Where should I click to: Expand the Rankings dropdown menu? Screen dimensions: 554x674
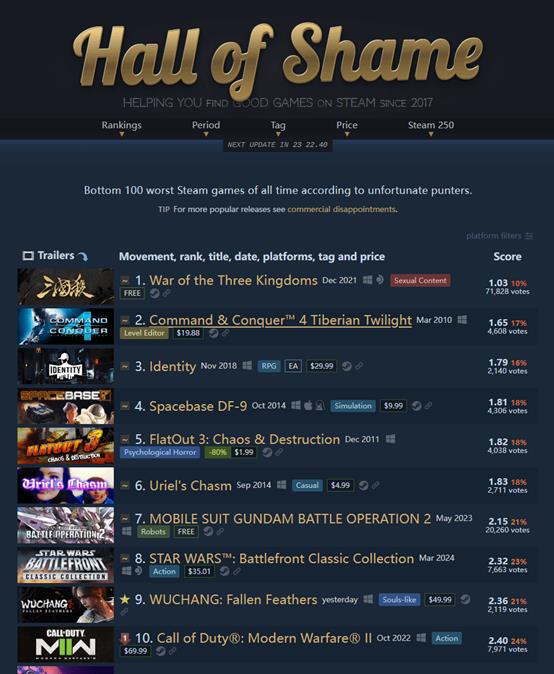pyautogui.click(x=122, y=127)
